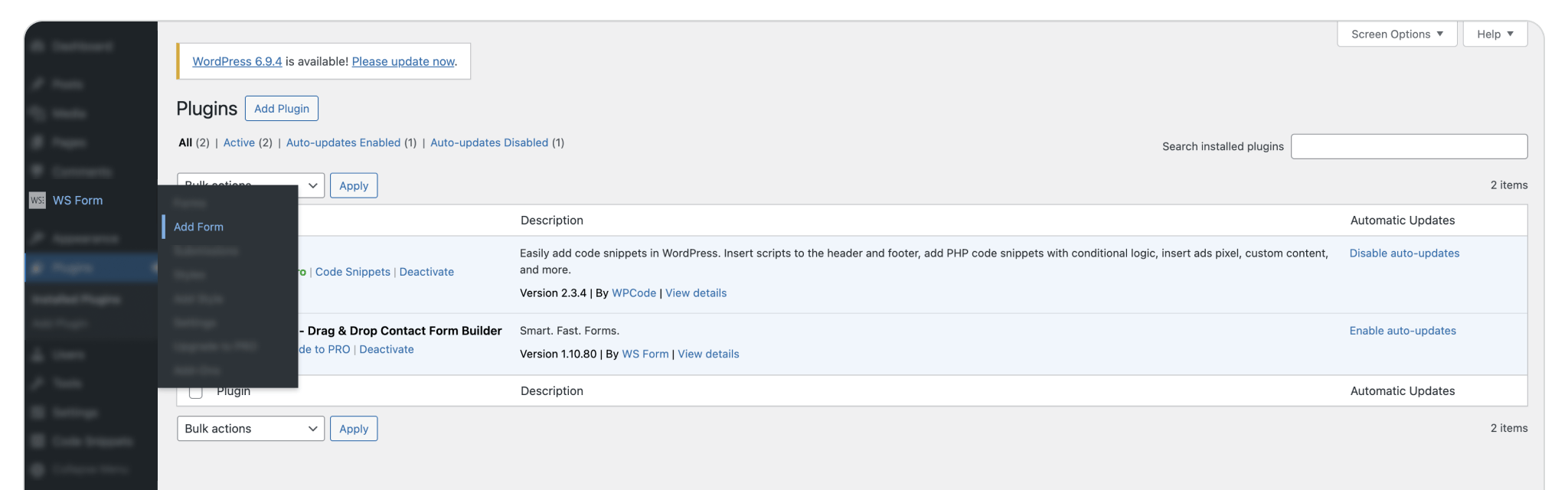Open the WS Form author link
The height and width of the screenshot is (490, 1568).
[645, 354]
